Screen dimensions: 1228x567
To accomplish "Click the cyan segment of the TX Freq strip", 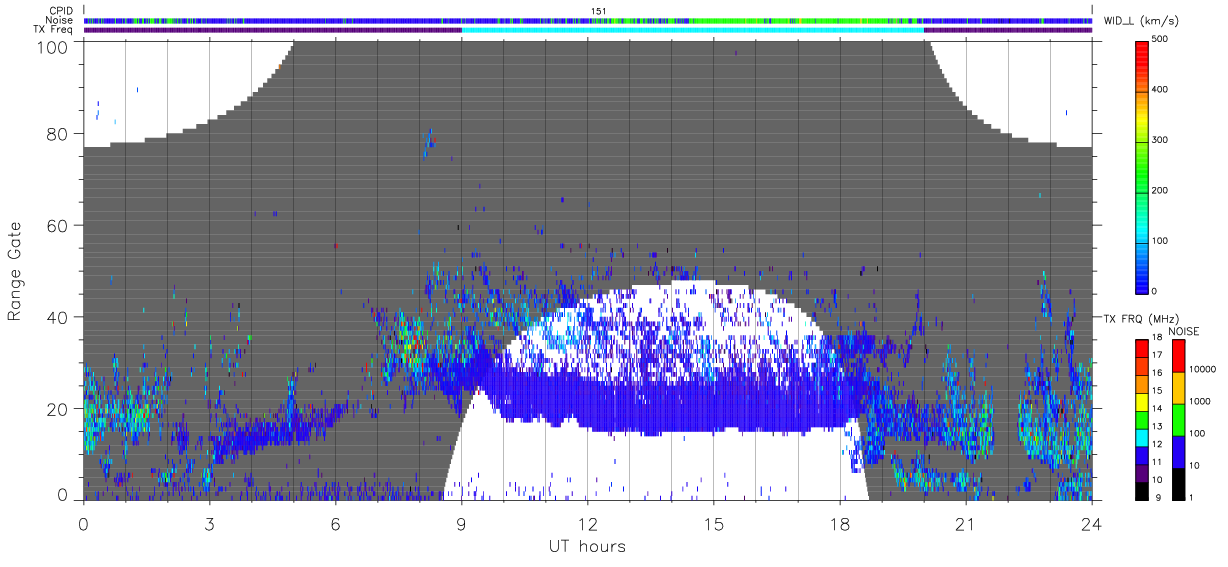I will (692, 30).
